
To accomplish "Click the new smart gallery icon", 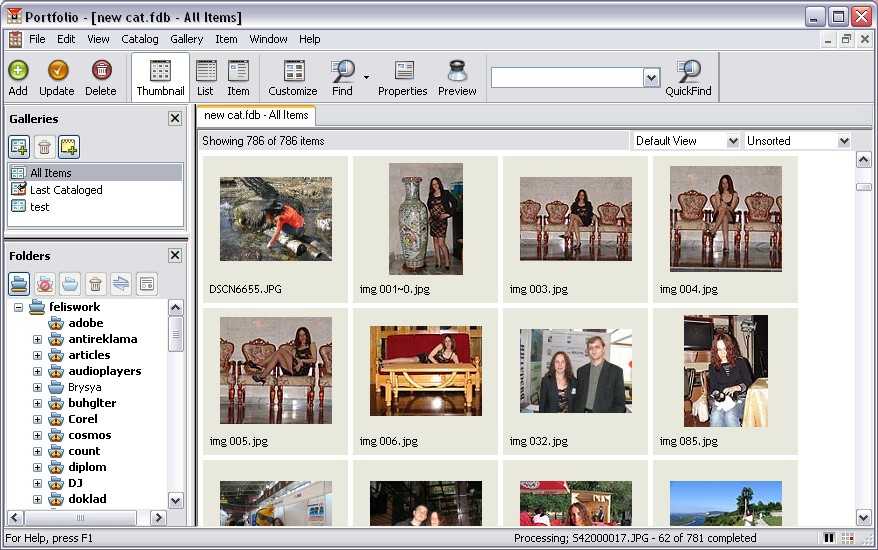I will click(x=68, y=147).
